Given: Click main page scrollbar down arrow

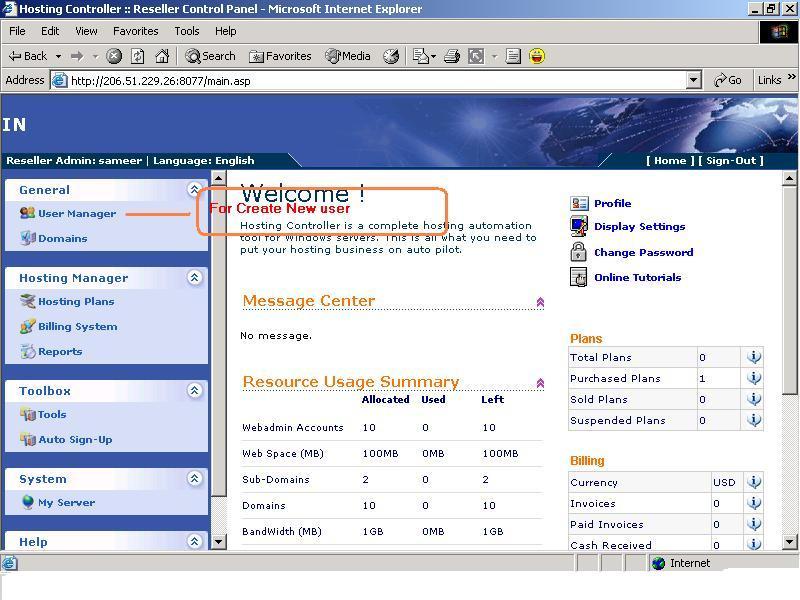Looking at the screenshot, I should 789,541.
